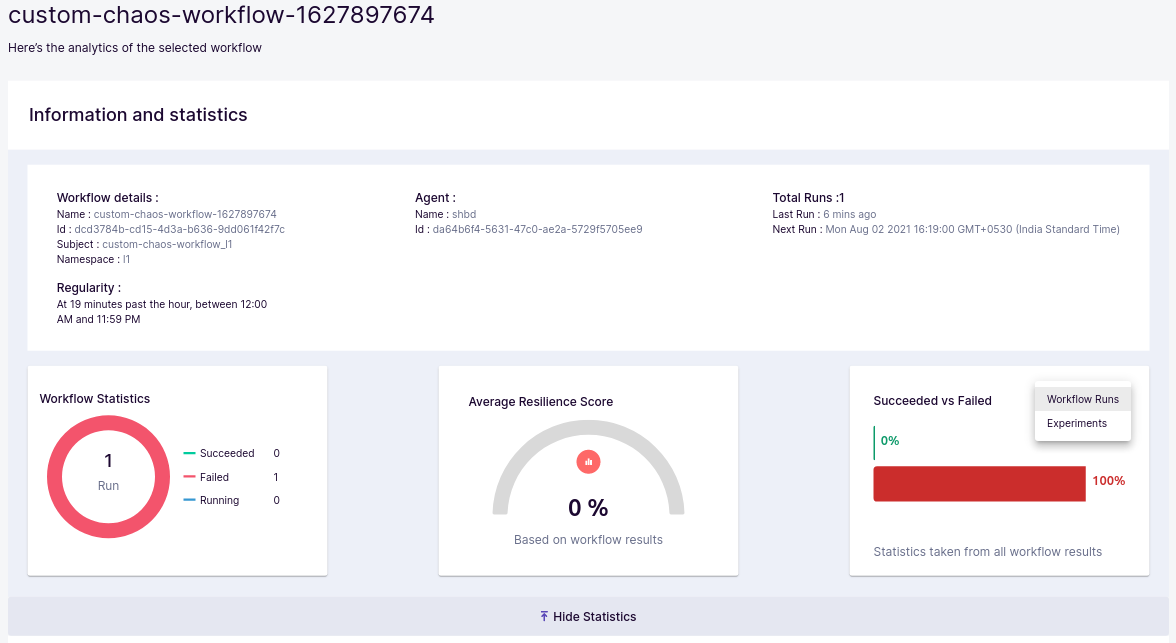Click the subject custom-chaos-workflow_l1
This screenshot has width=1176, height=643.
pos(167,244)
